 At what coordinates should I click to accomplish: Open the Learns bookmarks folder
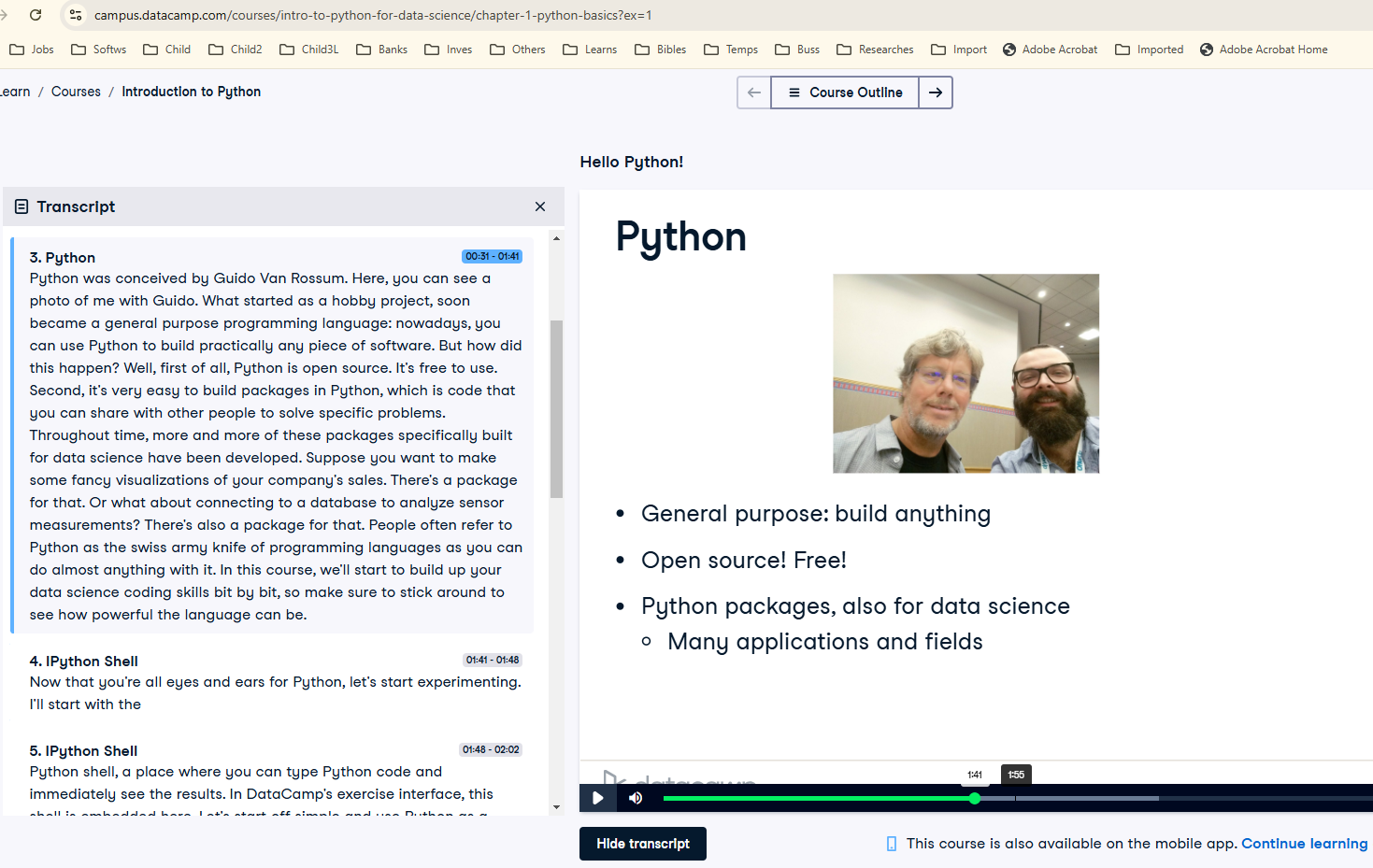click(x=590, y=50)
